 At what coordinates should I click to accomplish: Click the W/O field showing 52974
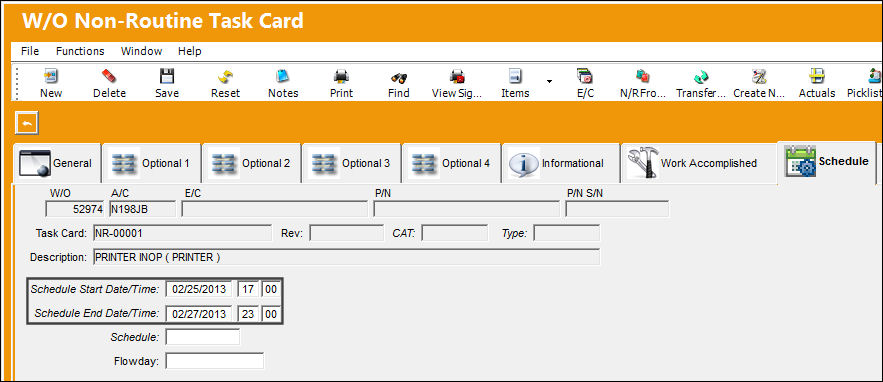click(x=75, y=209)
